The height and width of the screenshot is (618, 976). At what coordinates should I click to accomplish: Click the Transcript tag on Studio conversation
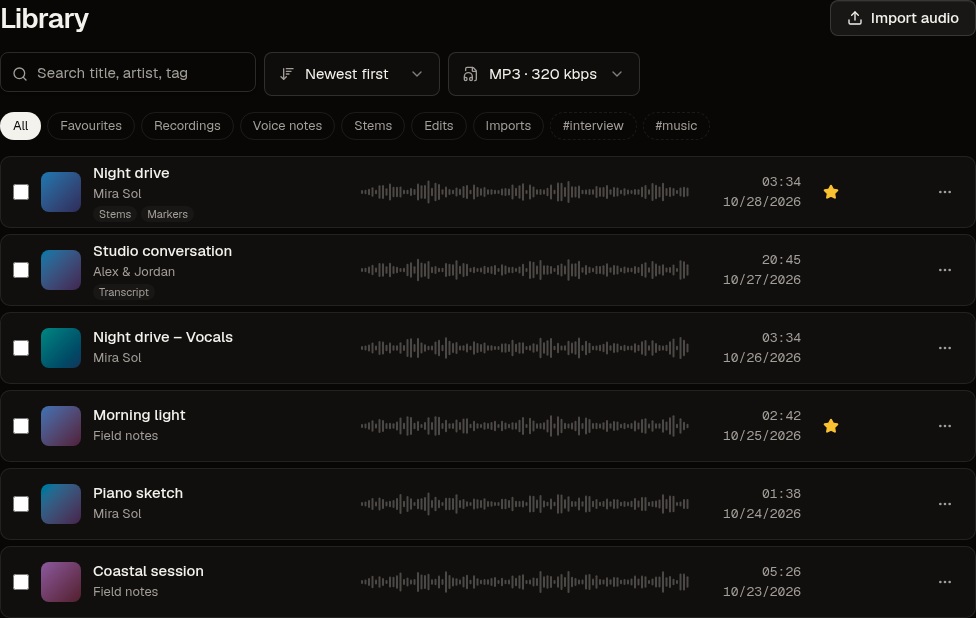click(x=124, y=292)
